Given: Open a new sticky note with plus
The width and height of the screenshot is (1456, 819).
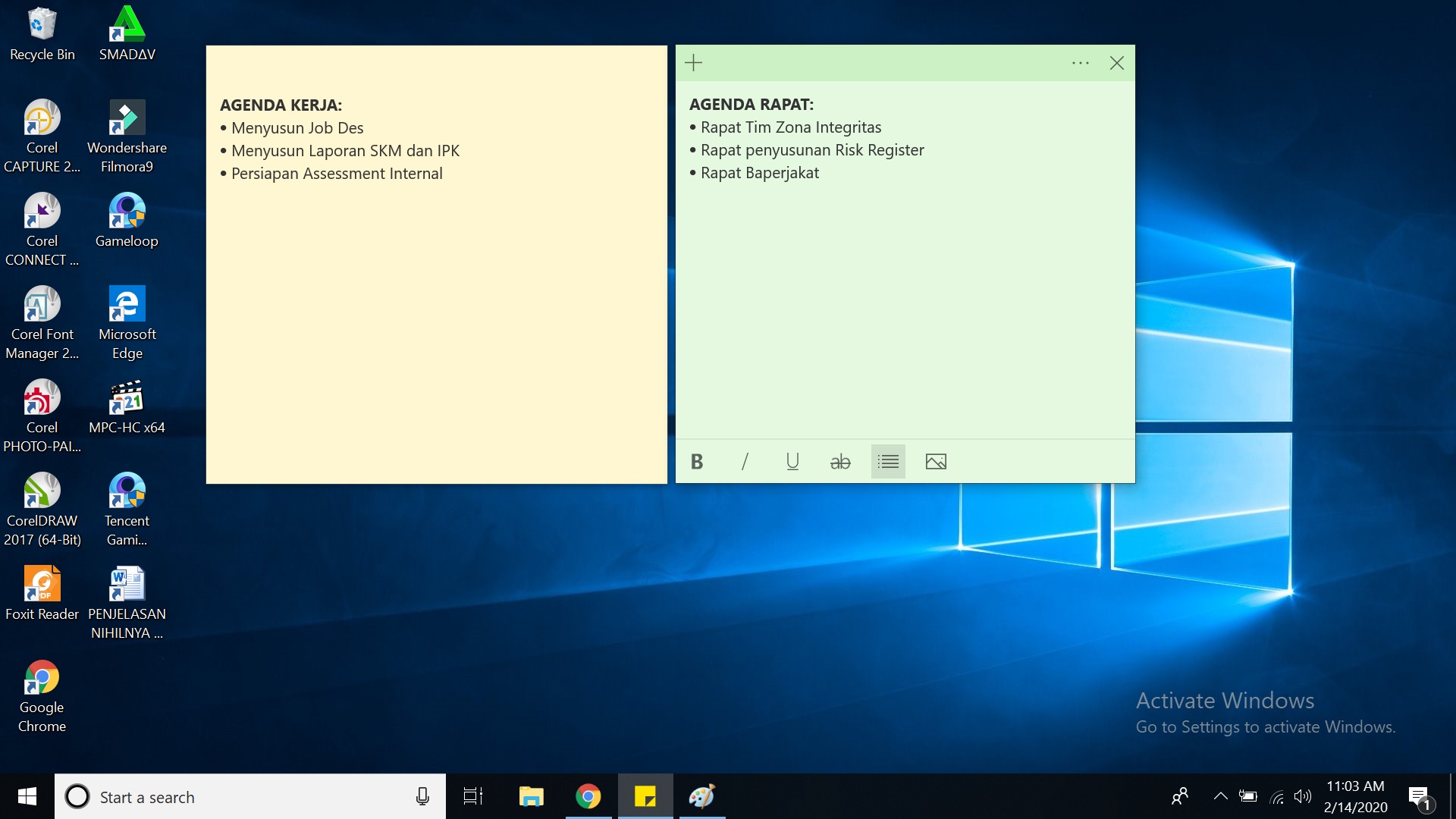Looking at the screenshot, I should click(694, 62).
